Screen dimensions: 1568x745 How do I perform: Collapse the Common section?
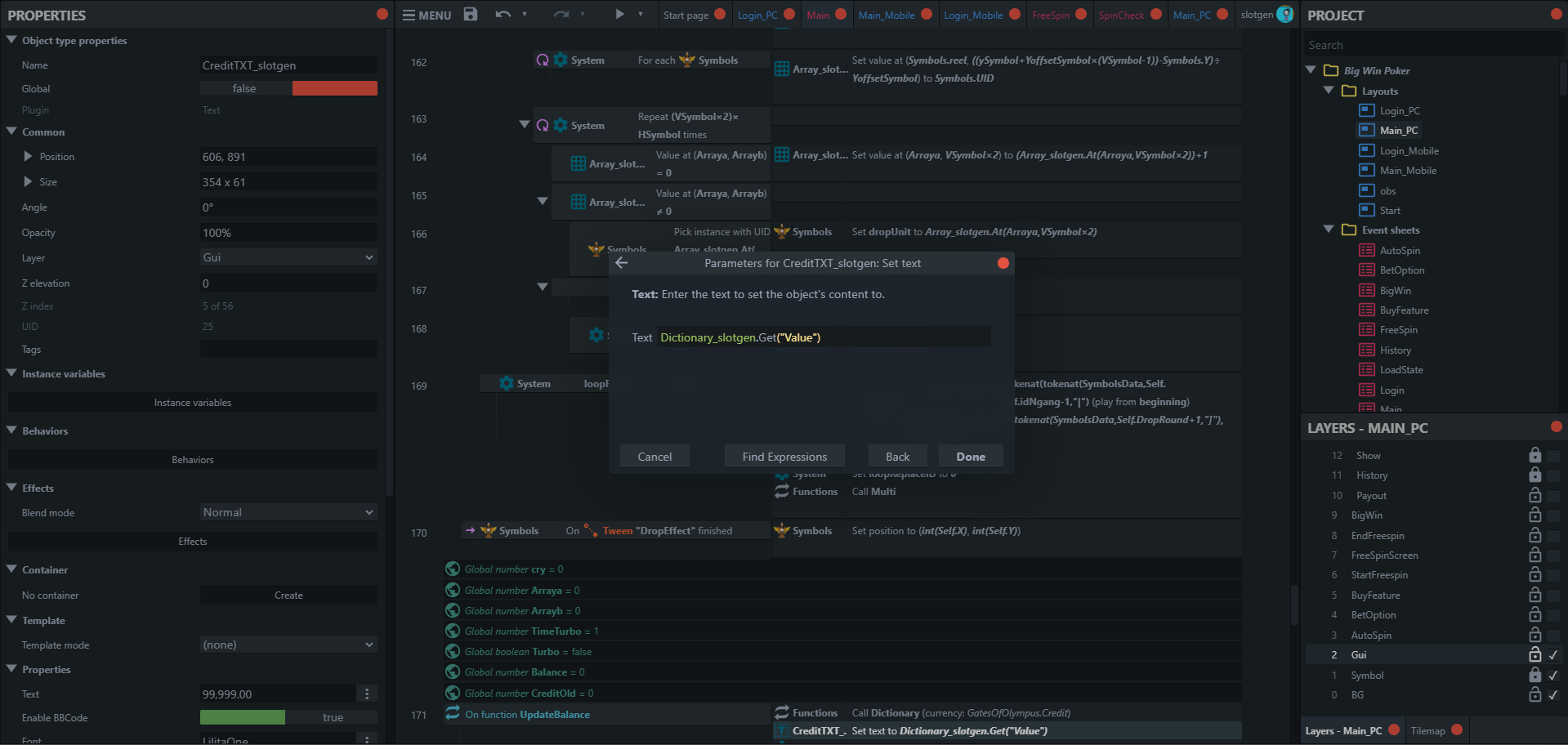pos(11,131)
